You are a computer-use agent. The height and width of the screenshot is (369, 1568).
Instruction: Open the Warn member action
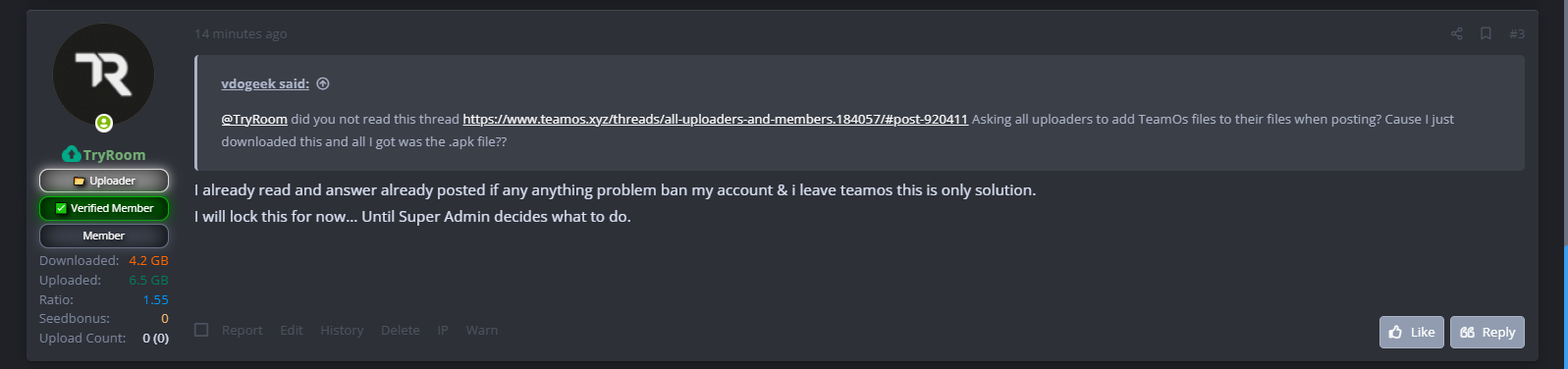[x=481, y=330]
